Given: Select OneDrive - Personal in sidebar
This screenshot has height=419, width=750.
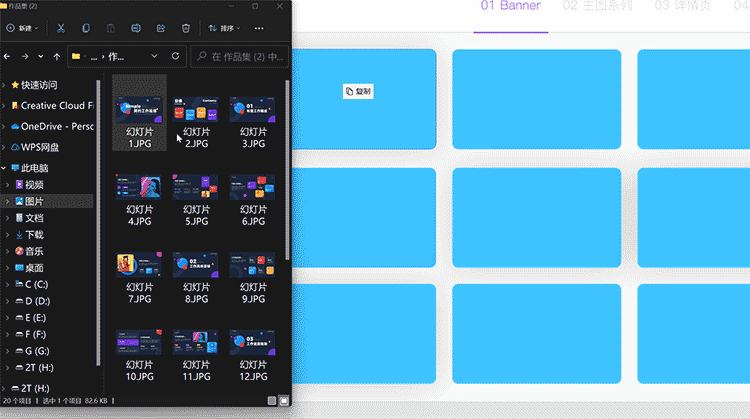Looking at the screenshot, I should [52, 127].
